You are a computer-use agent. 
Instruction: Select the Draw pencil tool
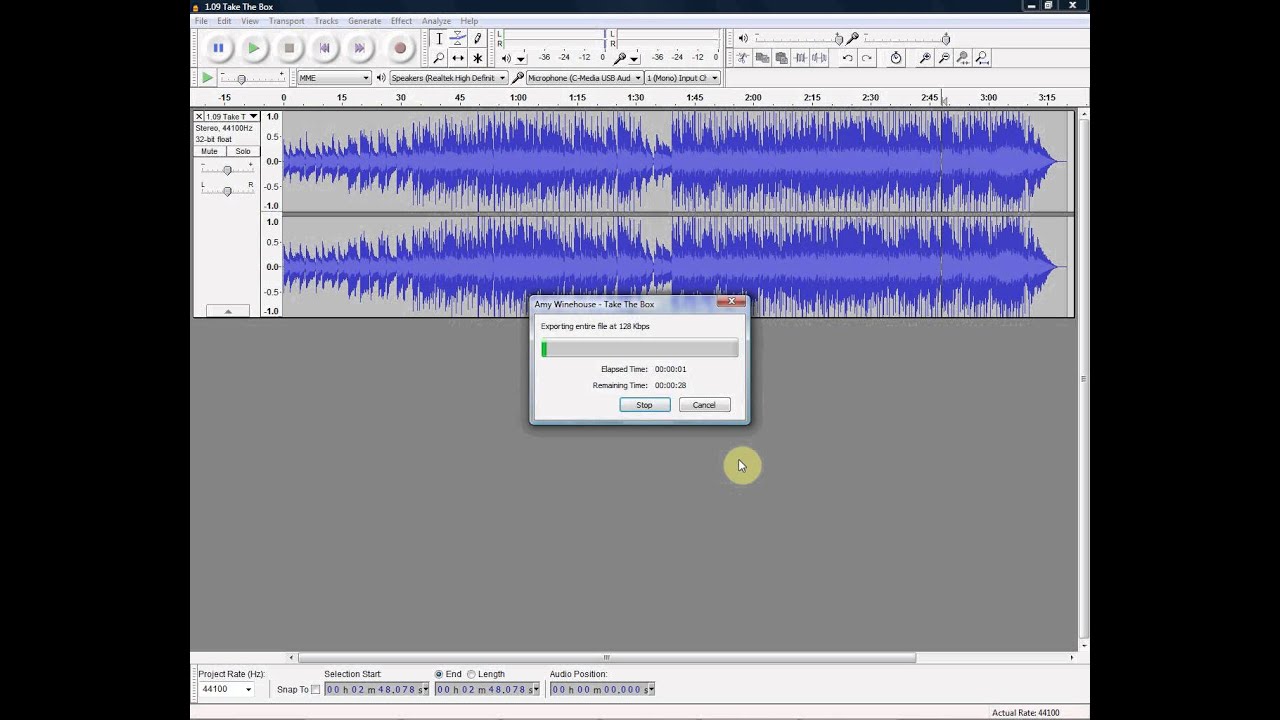click(477, 38)
